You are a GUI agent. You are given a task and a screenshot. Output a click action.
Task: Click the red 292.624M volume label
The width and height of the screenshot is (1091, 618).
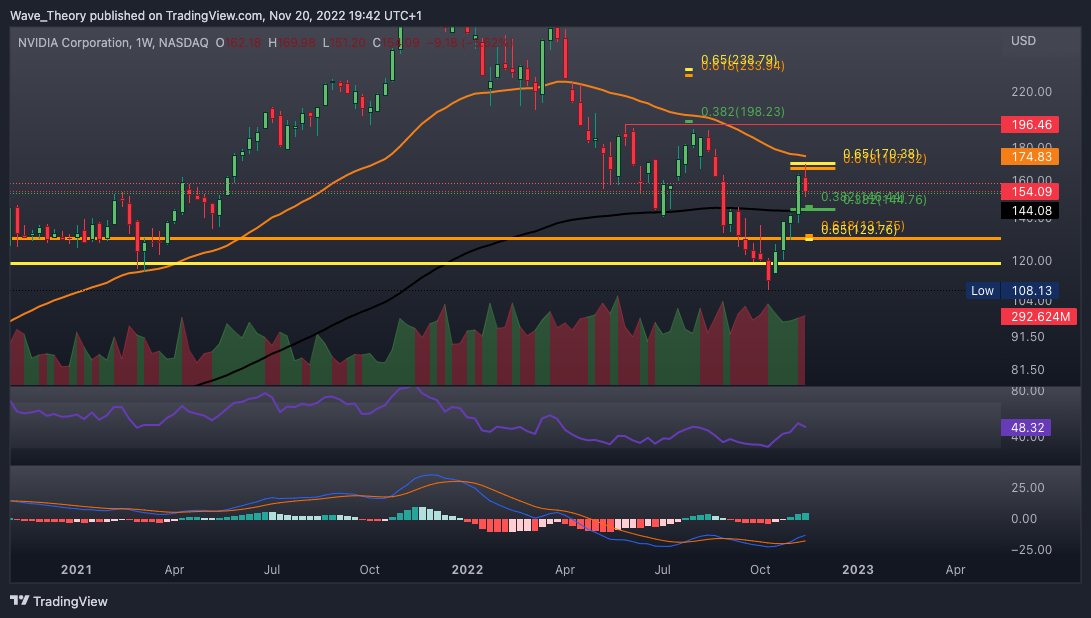click(1039, 317)
